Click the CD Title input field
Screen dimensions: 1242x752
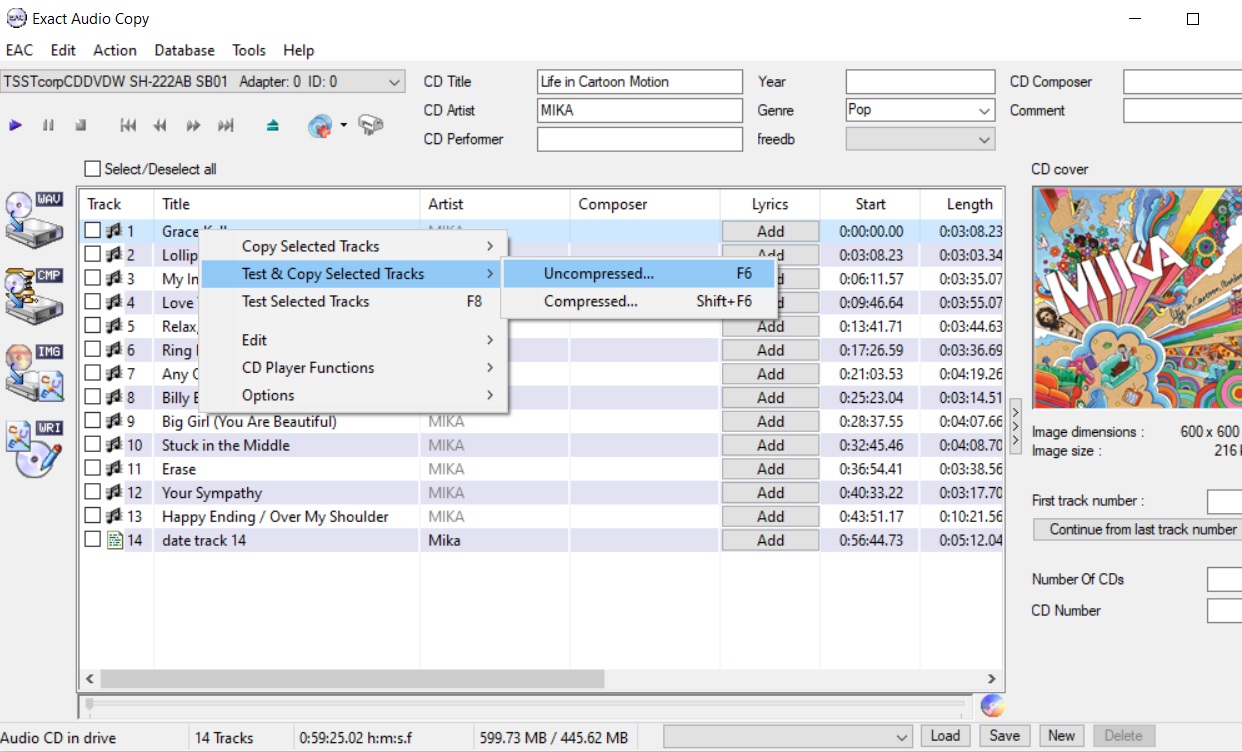pyautogui.click(x=640, y=82)
